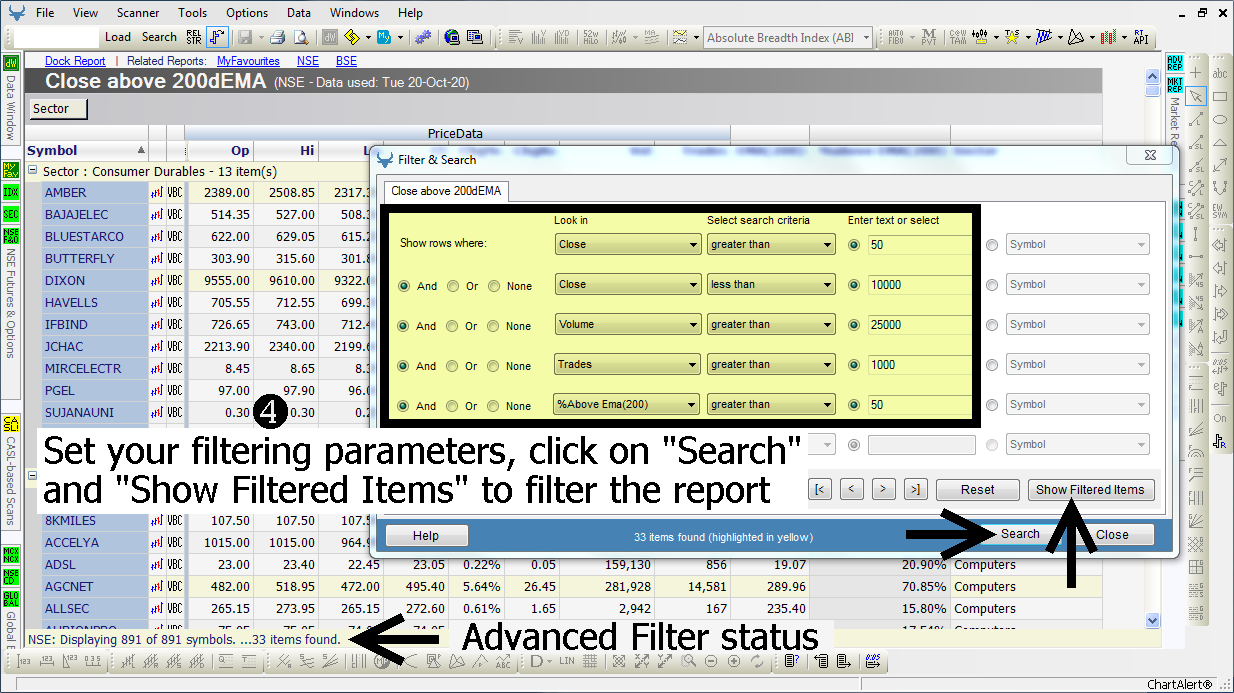The image size is (1234, 693).
Task: Click the LIN scale icon in bottom toolbar
Action: point(566,661)
